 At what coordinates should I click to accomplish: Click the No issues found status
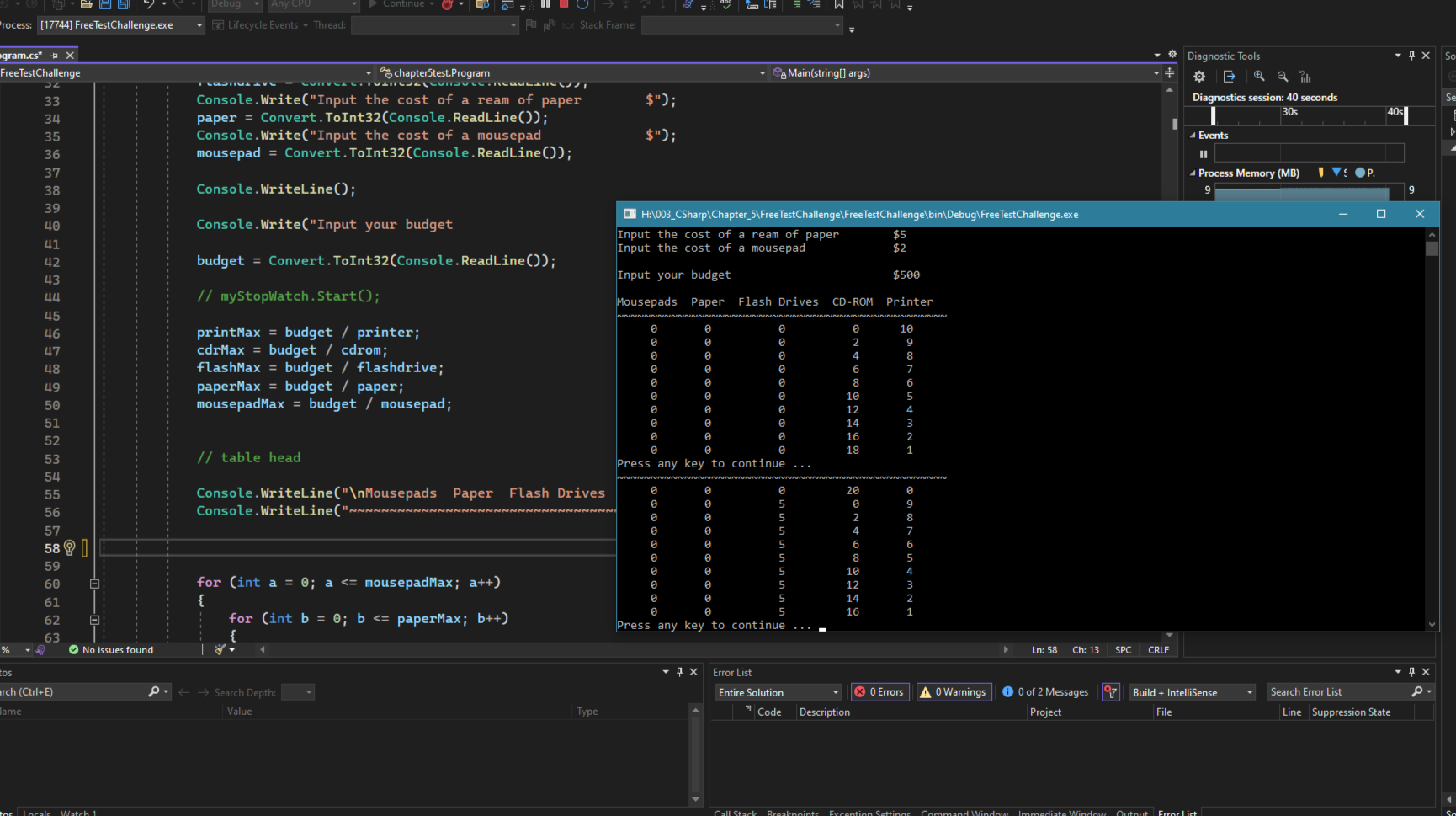click(x=111, y=650)
